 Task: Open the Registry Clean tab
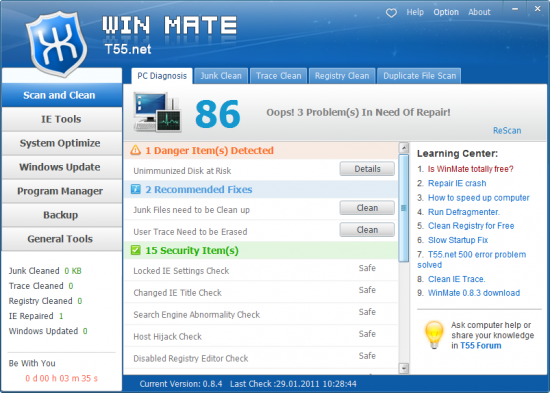click(342, 76)
